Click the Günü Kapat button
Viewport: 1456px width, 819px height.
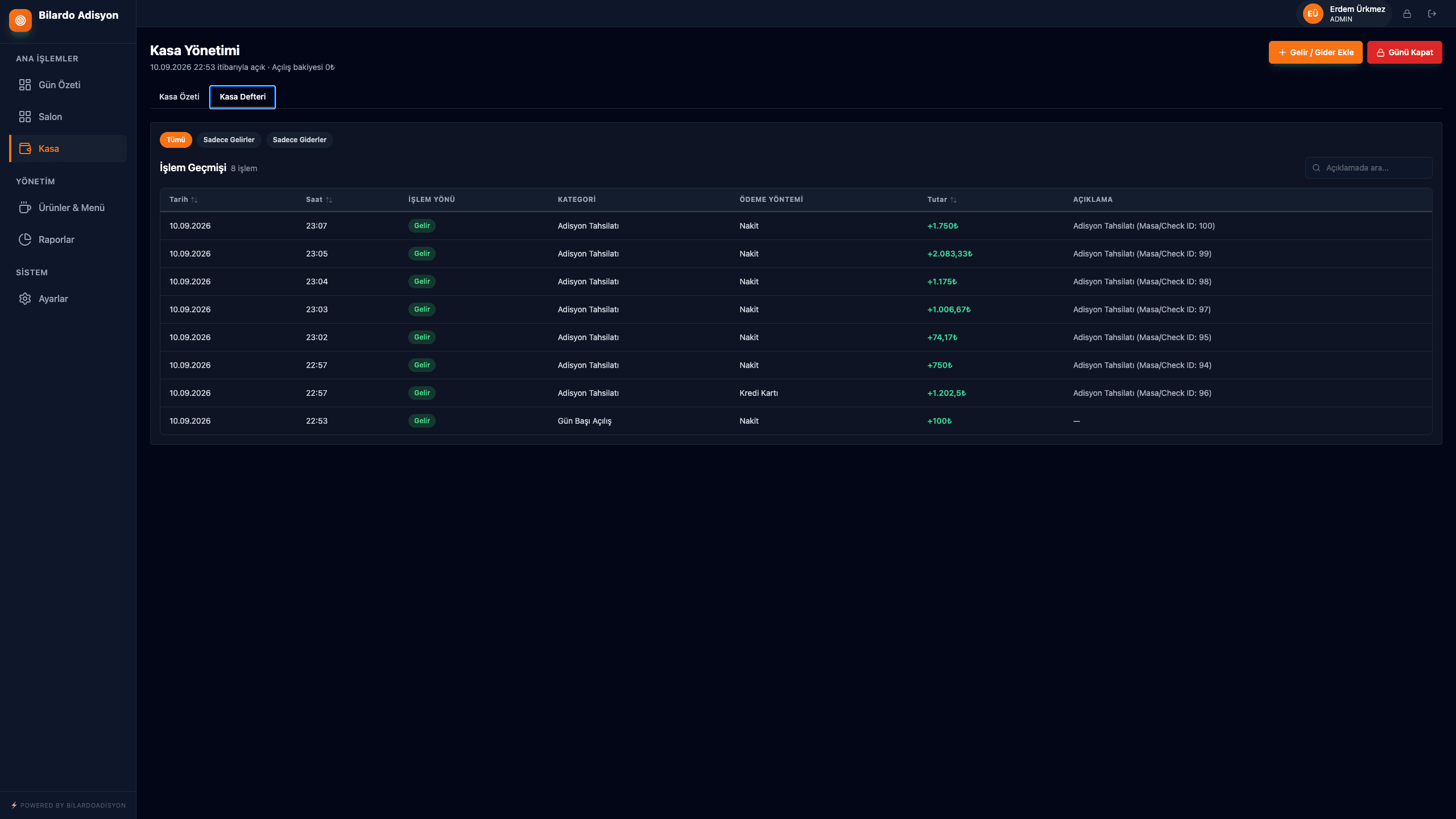coord(1405,52)
